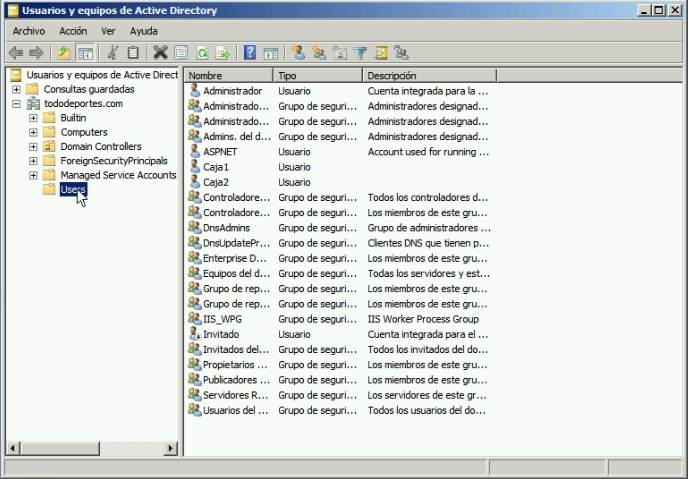
Task: Click the tree pane horizontal scrollbar thumb
Action: click(x=59, y=448)
